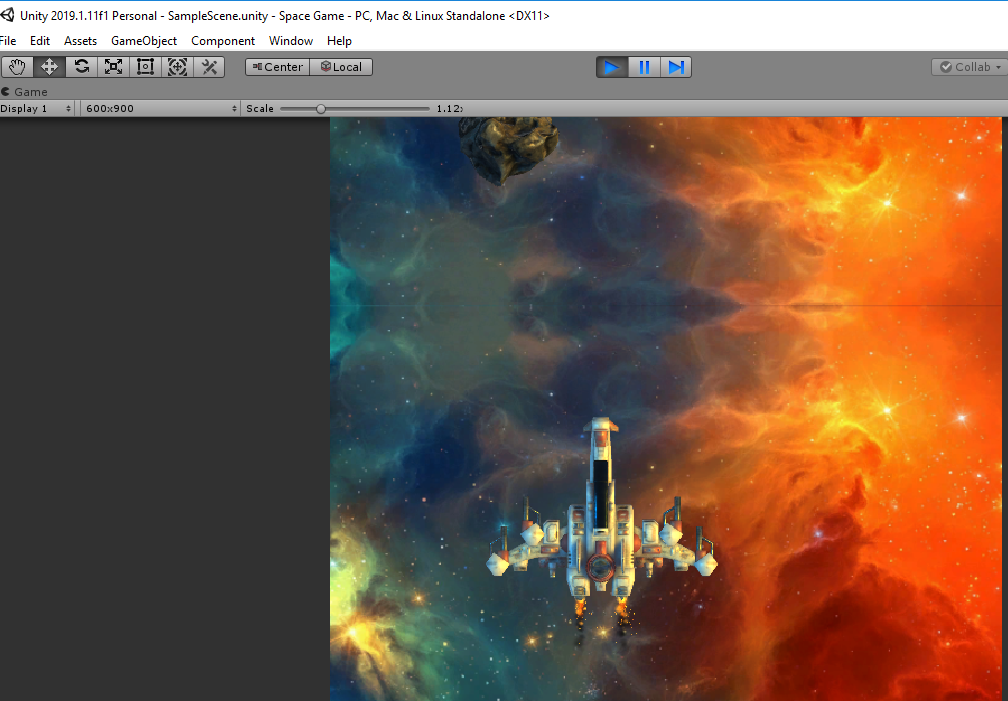1008x701 pixels.
Task: Open the Collab dropdown
Action: [969, 67]
